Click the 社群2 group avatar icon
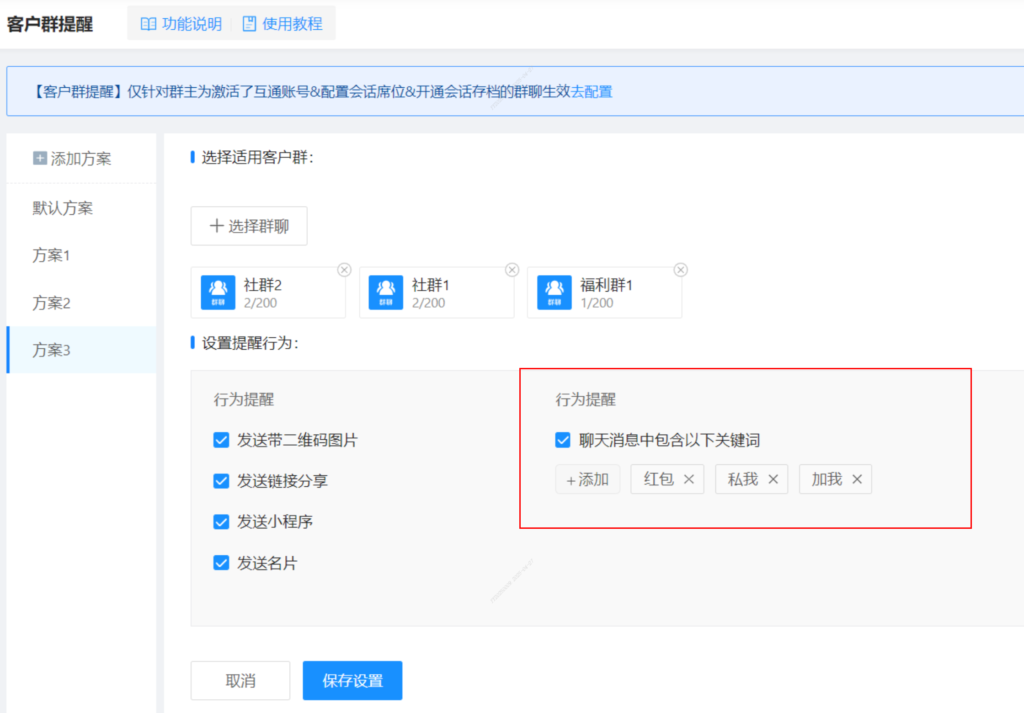1024x713 pixels. [x=218, y=292]
